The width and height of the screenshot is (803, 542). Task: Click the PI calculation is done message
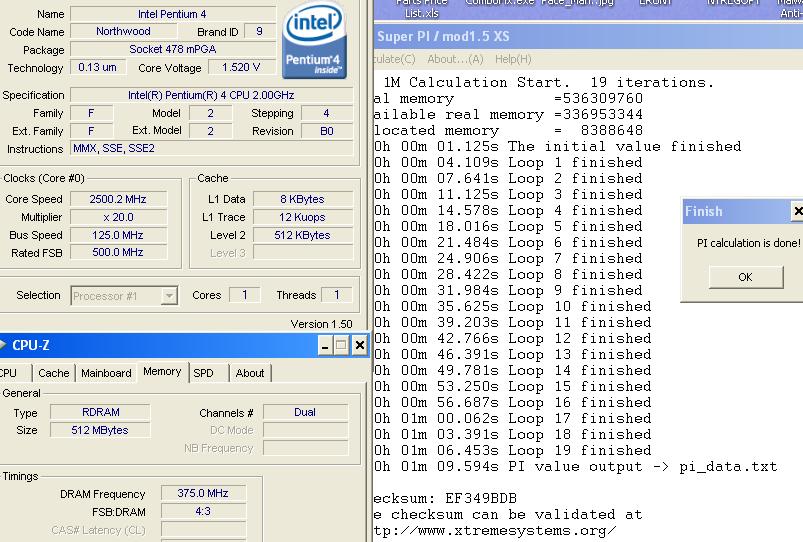(748, 243)
